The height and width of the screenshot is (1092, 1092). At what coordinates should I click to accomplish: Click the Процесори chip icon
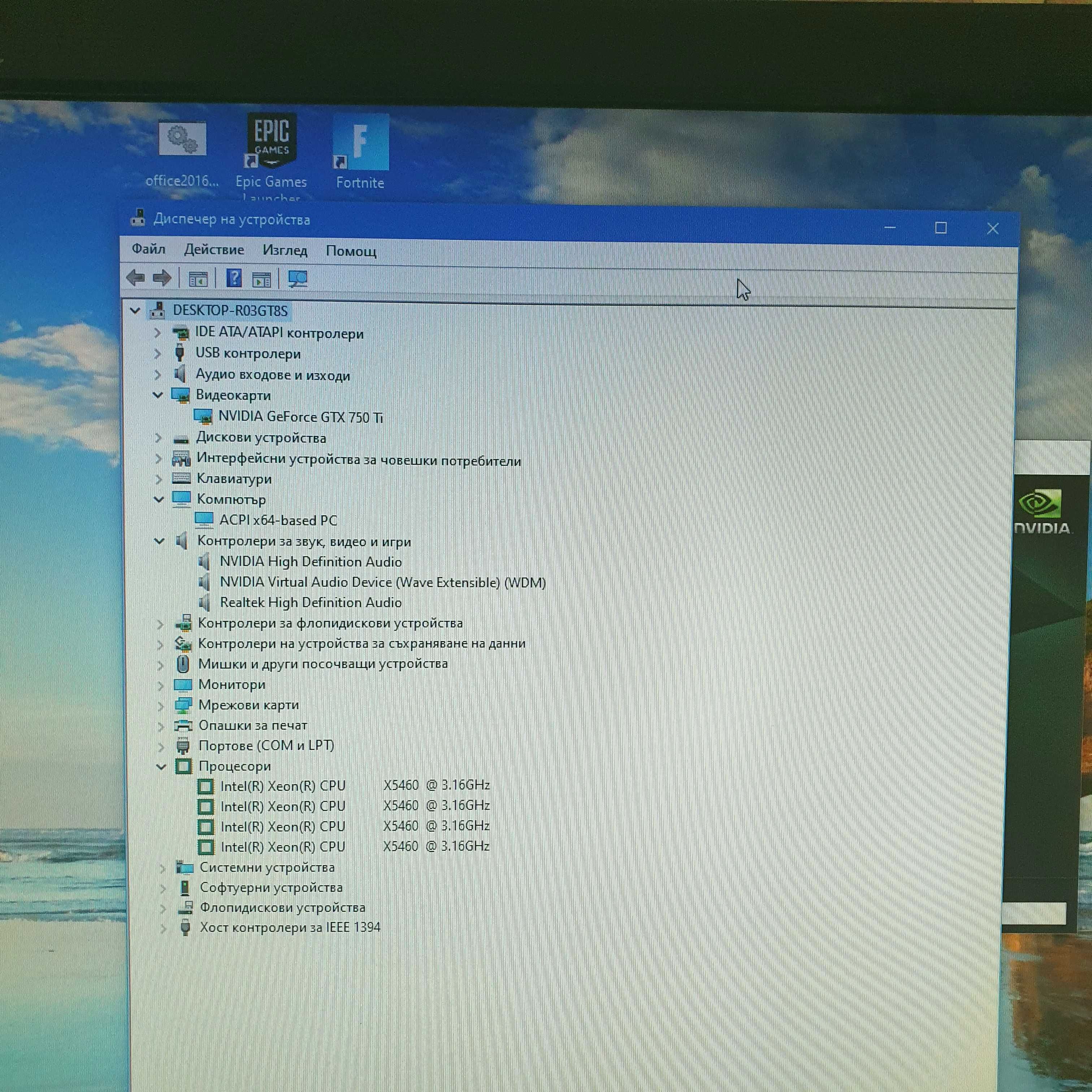point(184,766)
